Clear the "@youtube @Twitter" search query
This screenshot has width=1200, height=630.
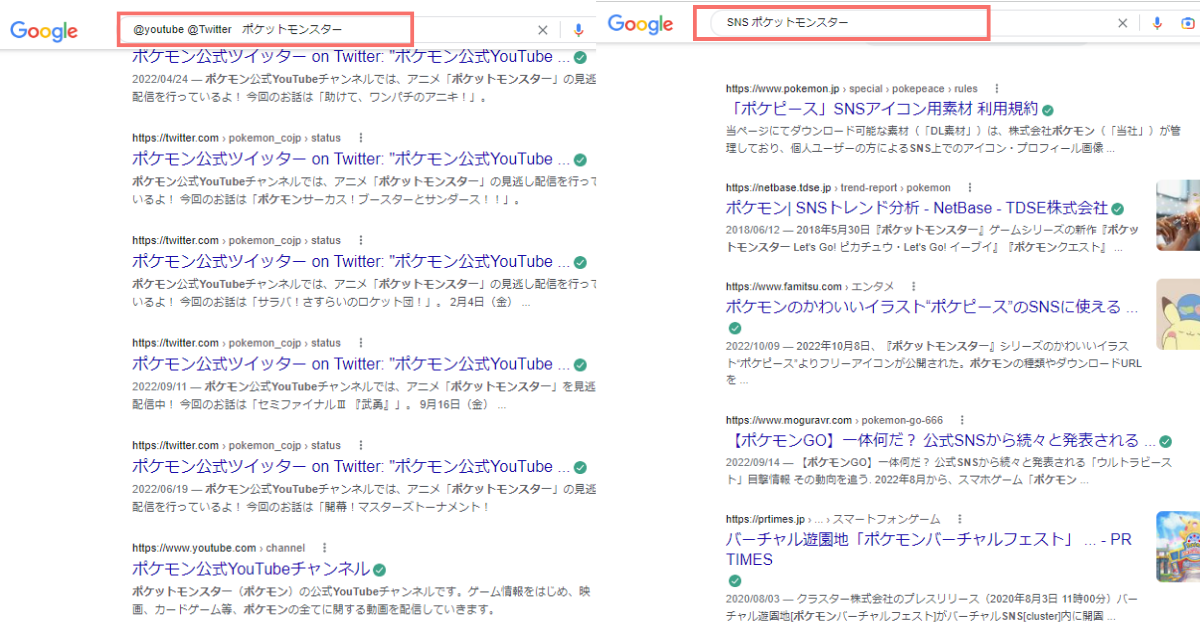click(x=543, y=31)
